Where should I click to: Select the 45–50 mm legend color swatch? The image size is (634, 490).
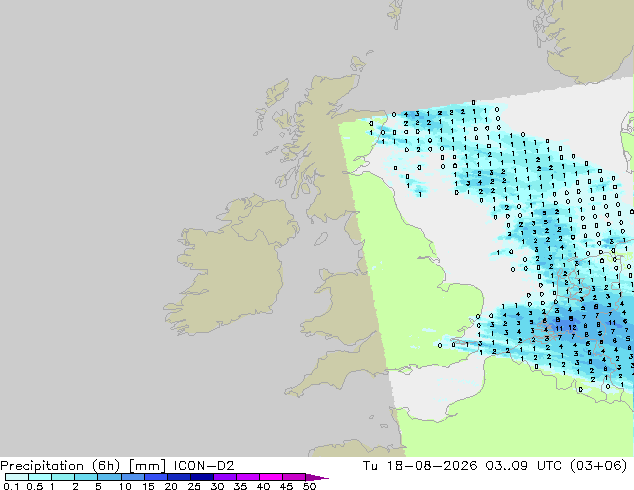pos(294,477)
